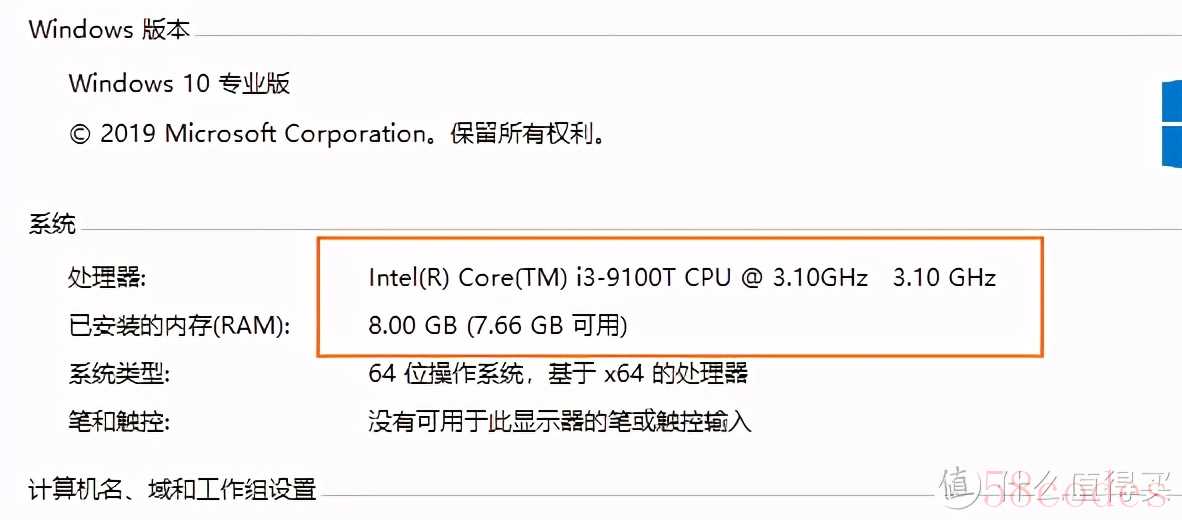
Task: Select the 系统 section heading
Action: (x=52, y=225)
